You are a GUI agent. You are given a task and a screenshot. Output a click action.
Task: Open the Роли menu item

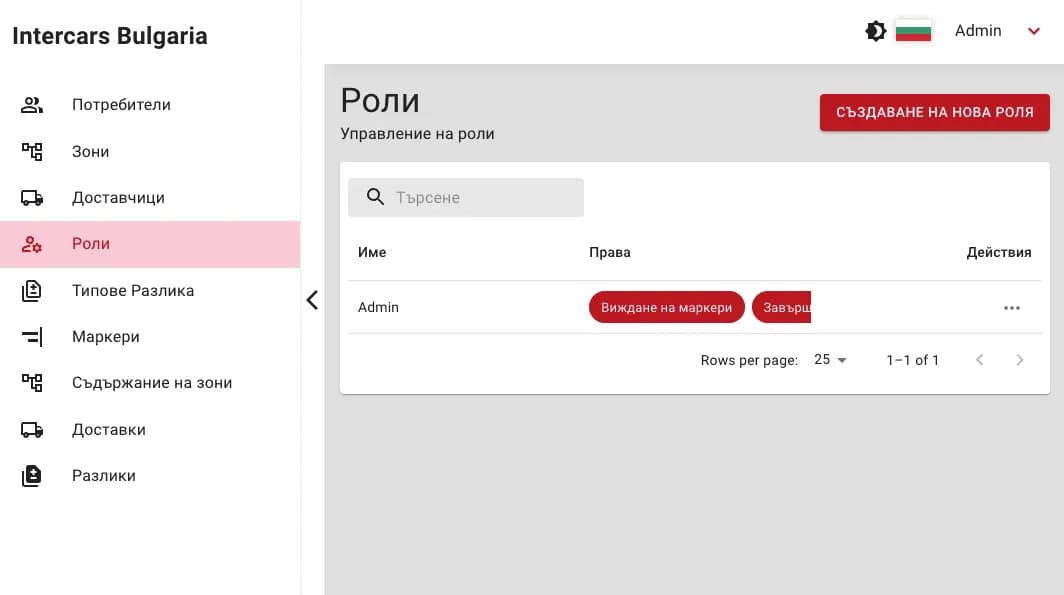(x=150, y=244)
